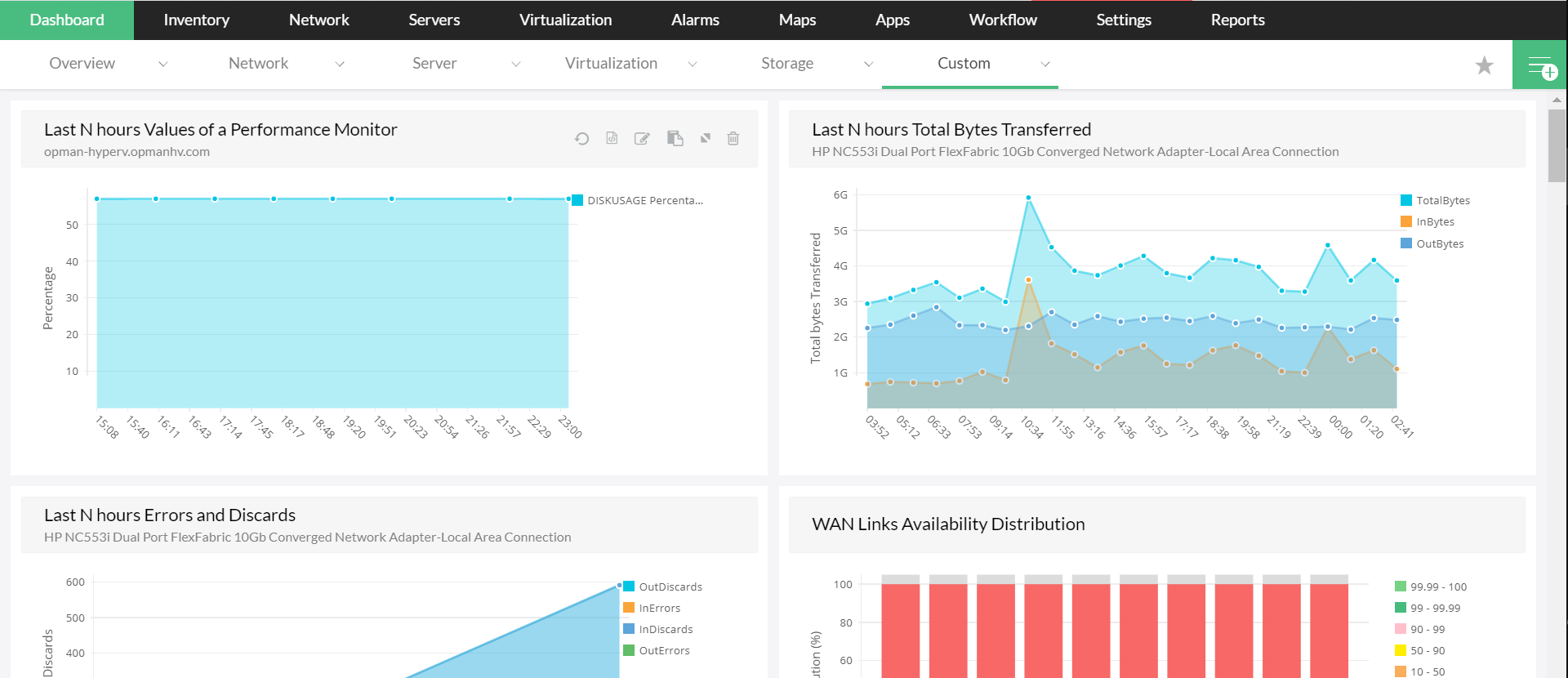Open embed code for Performance Monitor widget
Screen dimensions: 1568x678
(612, 138)
